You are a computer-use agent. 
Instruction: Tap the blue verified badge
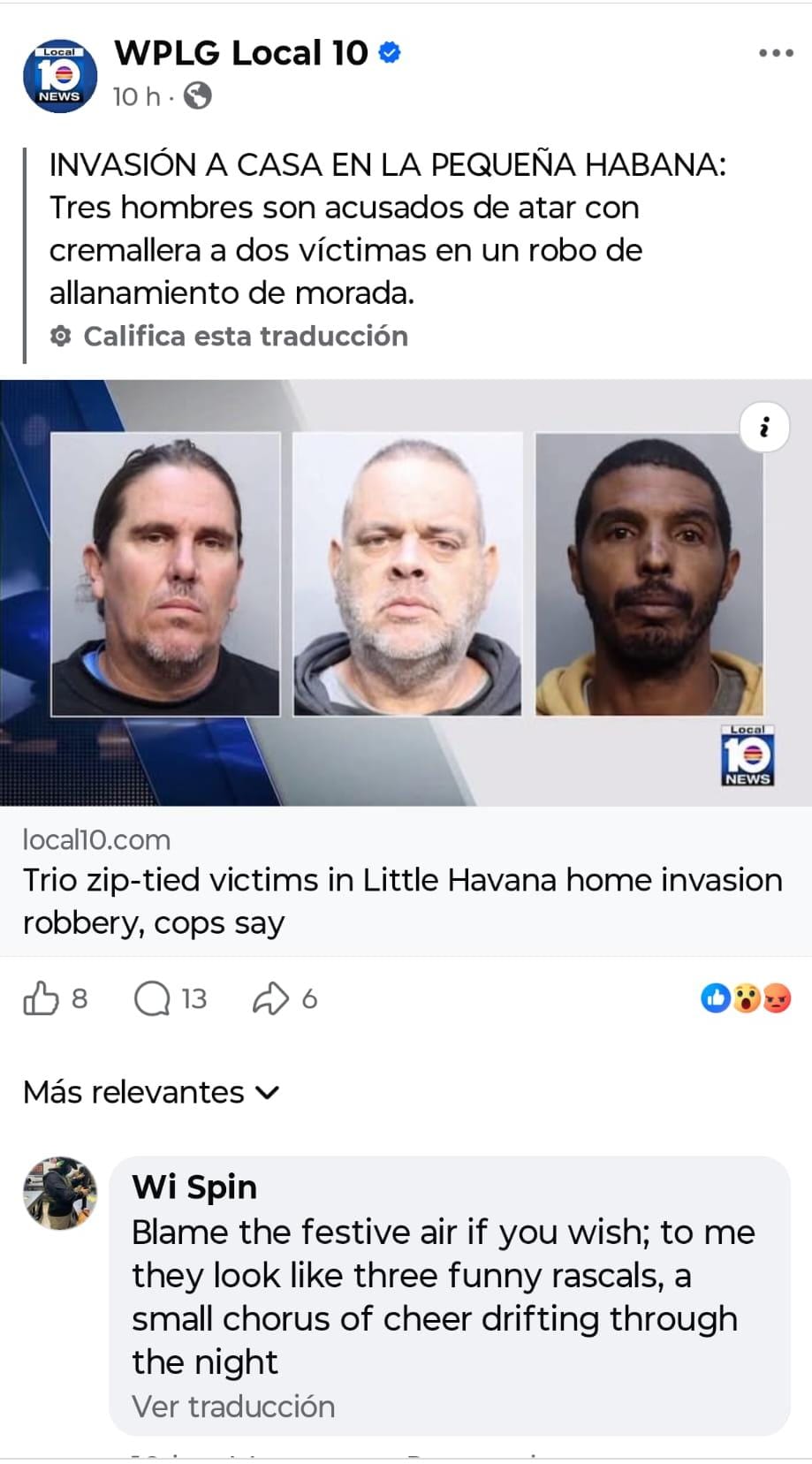pos(390,53)
